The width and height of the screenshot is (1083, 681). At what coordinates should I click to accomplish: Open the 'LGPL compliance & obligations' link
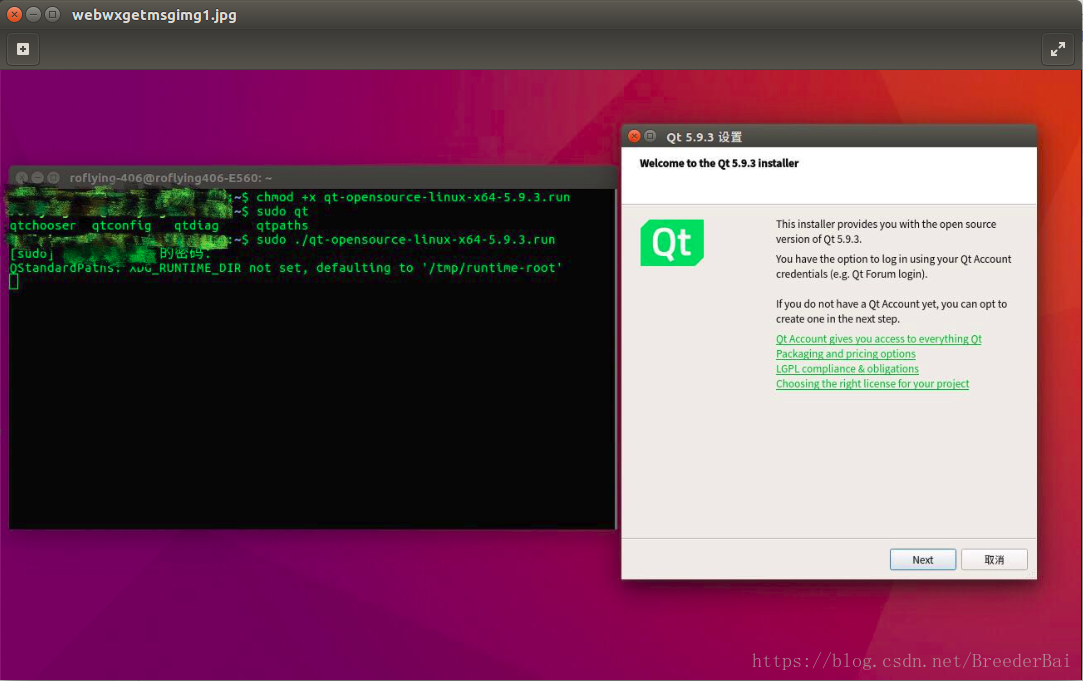click(x=847, y=369)
